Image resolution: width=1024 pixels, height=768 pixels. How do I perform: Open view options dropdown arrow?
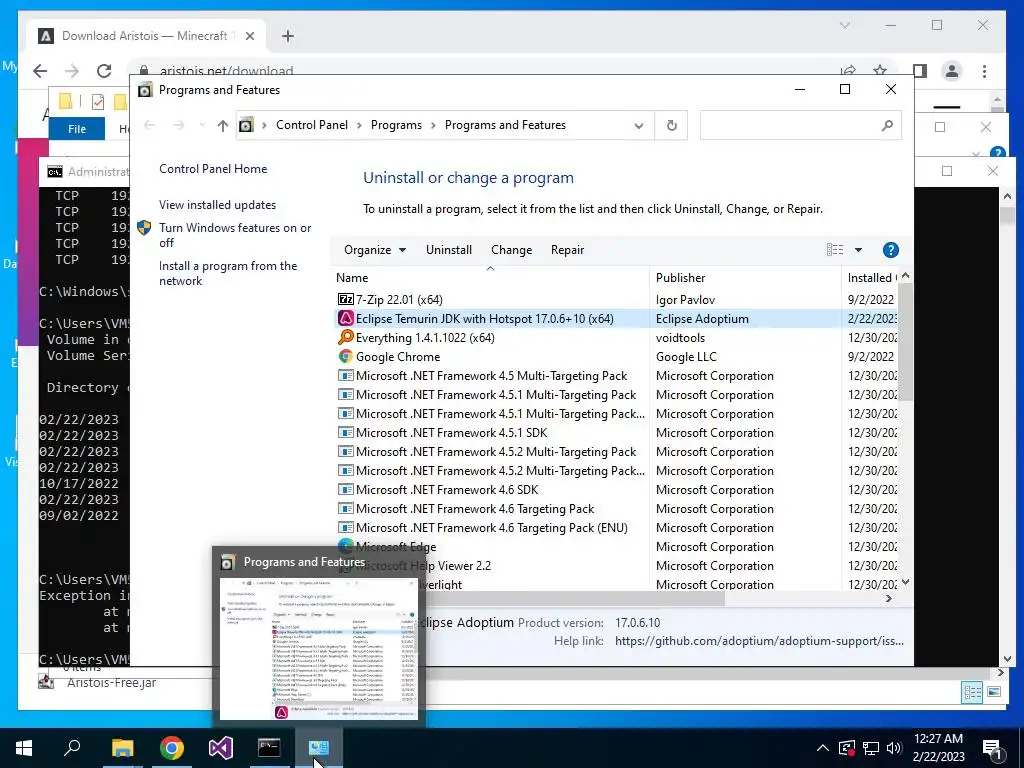point(858,250)
